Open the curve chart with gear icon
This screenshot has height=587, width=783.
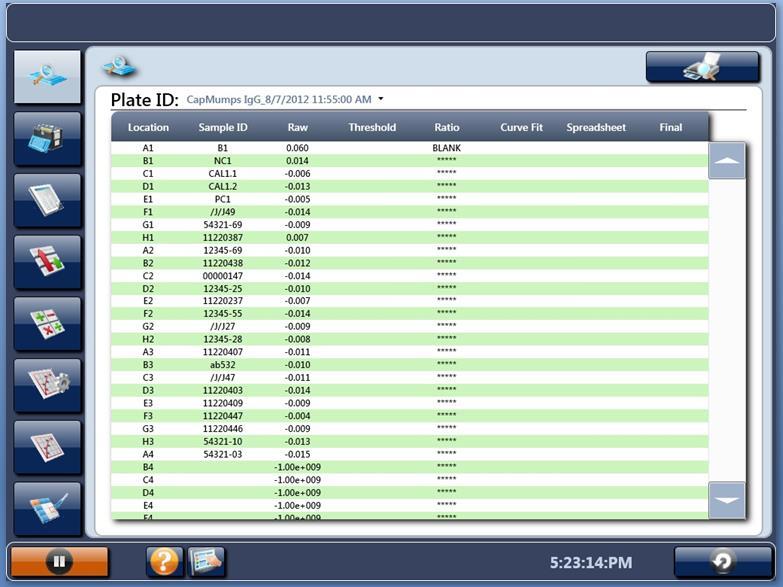click(47, 386)
